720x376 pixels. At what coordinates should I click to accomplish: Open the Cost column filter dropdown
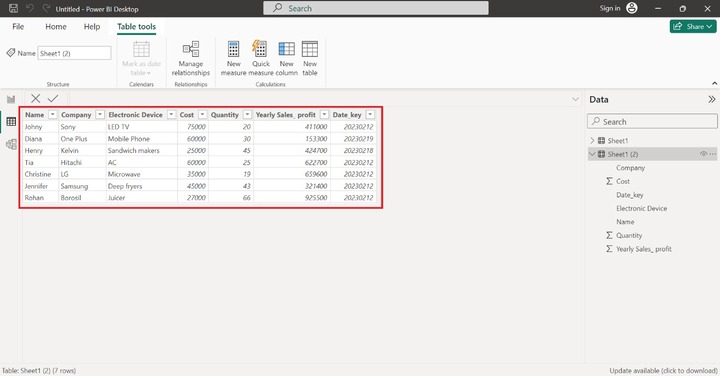[x=202, y=115]
